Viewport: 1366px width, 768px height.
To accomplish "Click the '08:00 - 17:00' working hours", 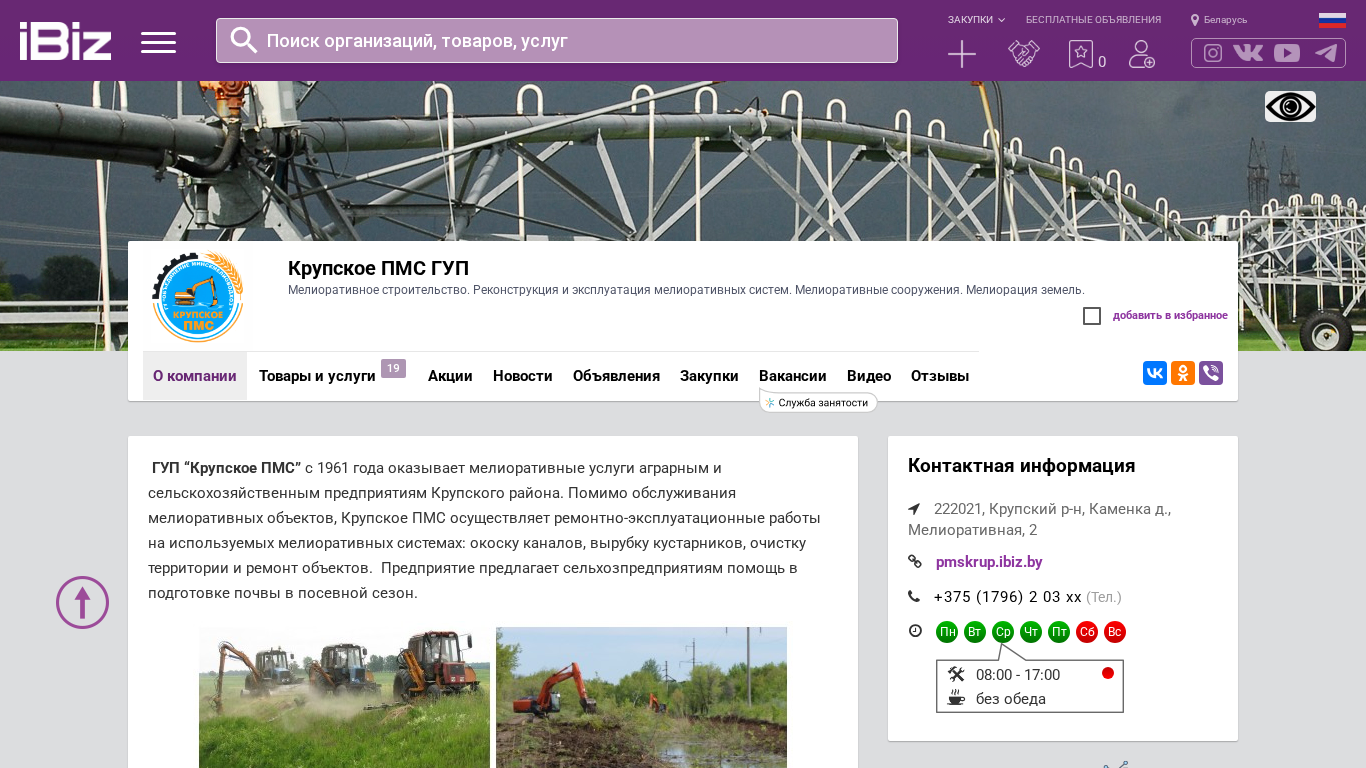I will pos(1018,675).
